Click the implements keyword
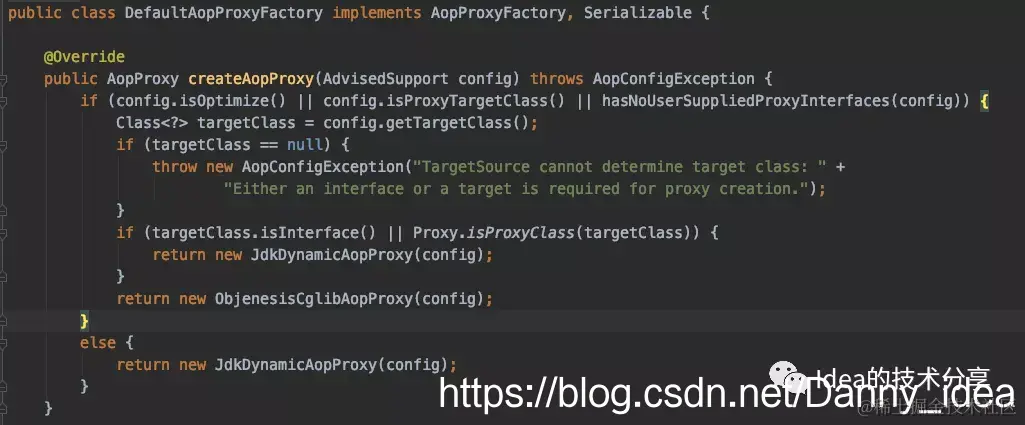This screenshot has height=425, width=1025. [x=377, y=13]
